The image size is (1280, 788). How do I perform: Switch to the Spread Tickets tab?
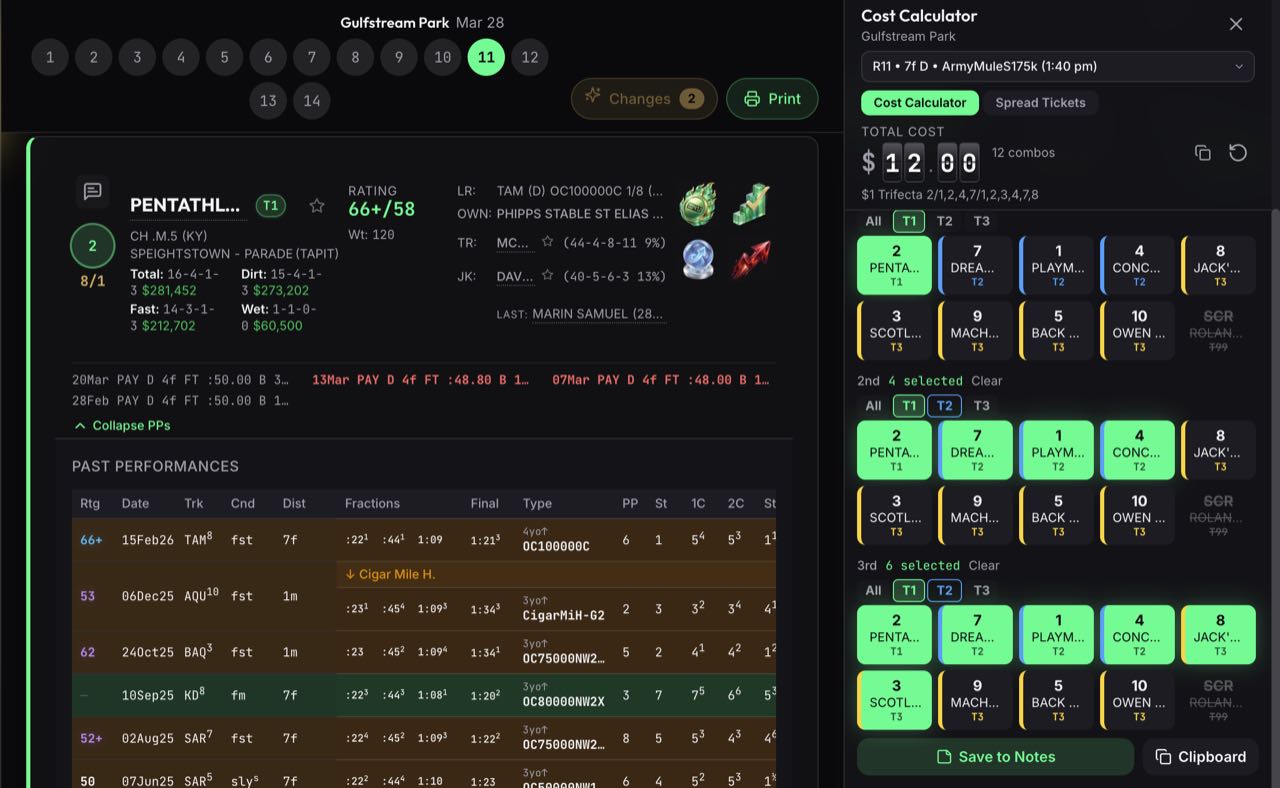(1040, 102)
